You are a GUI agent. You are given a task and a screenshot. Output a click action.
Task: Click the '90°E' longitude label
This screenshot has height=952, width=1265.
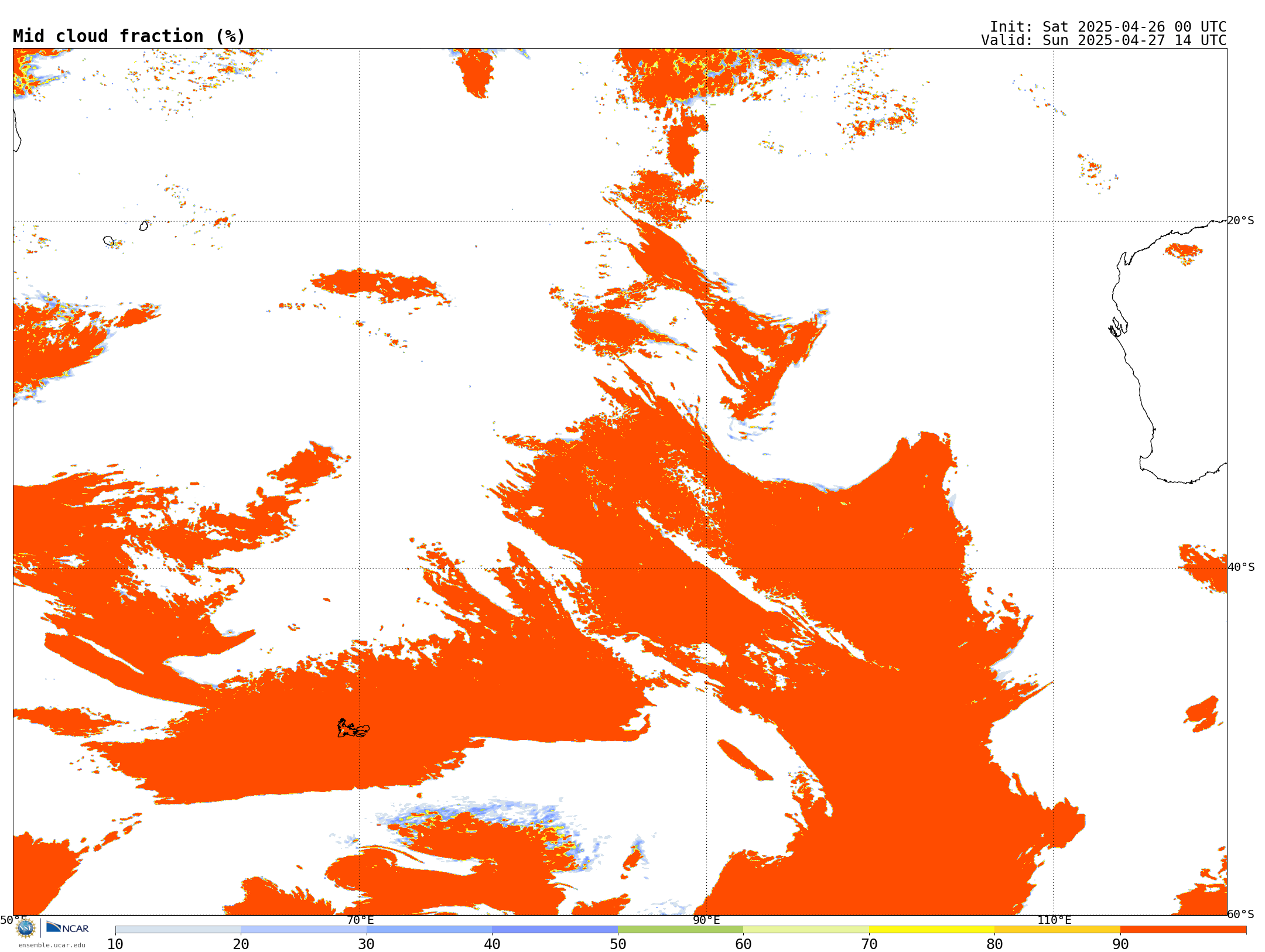click(x=706, y=920)
